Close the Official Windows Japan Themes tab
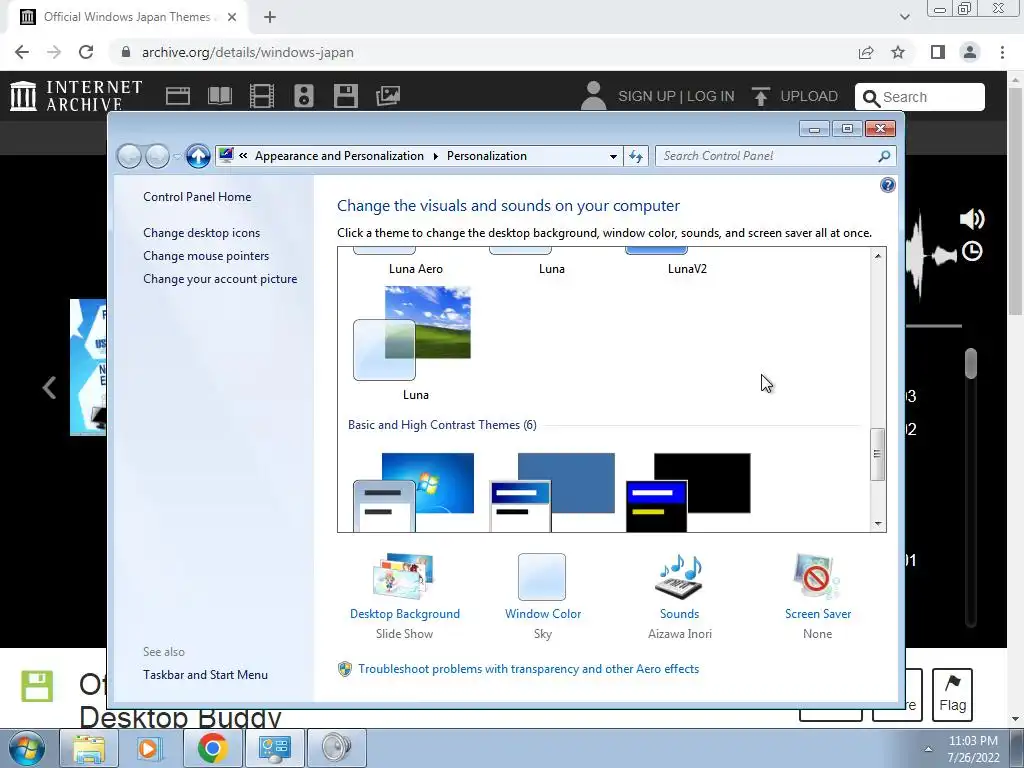The width and height of the screenshot is (1024, 768). [232, 17]
